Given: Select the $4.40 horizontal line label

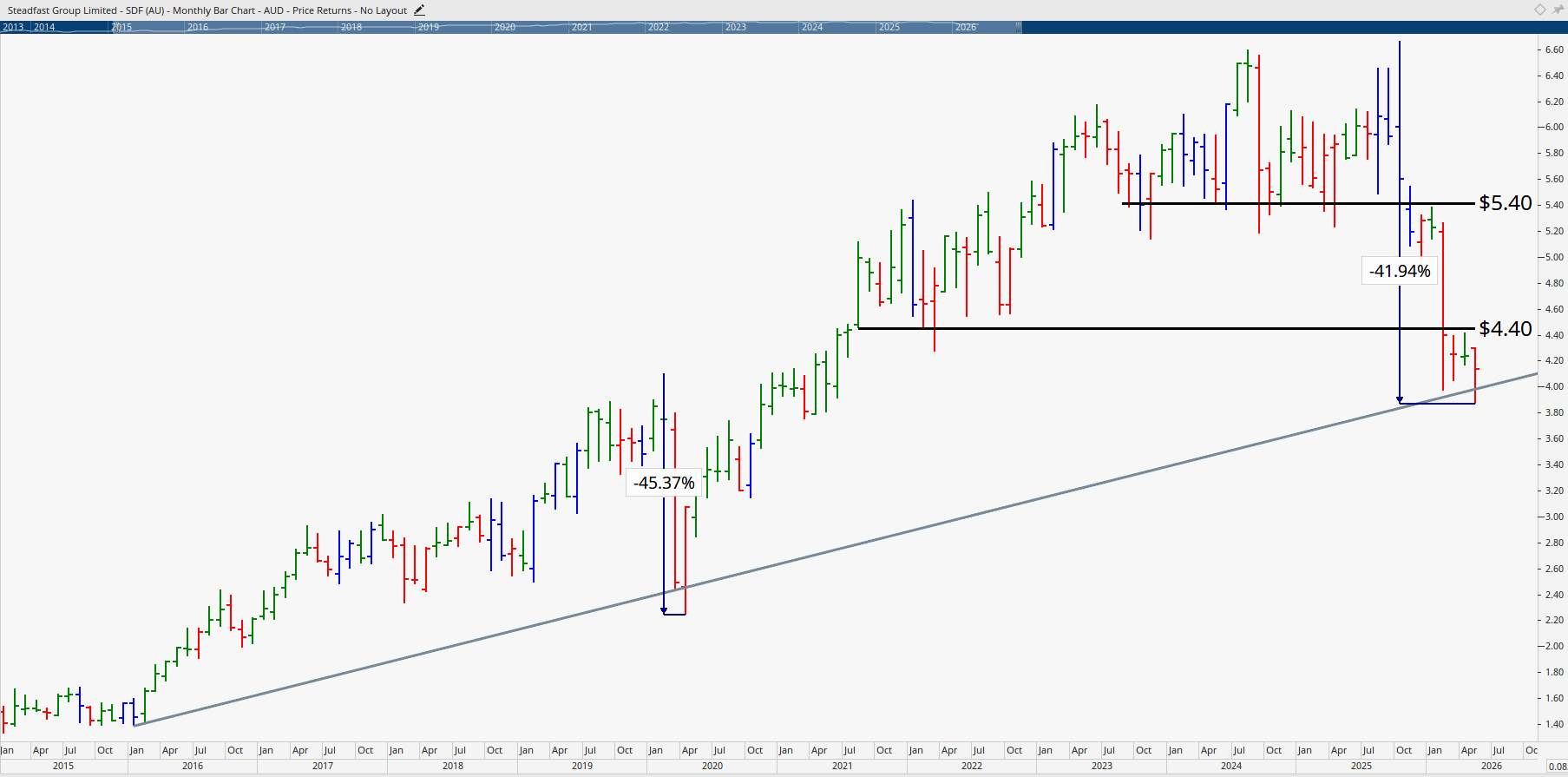Looking at the screenshot, I should point(1506,328).
